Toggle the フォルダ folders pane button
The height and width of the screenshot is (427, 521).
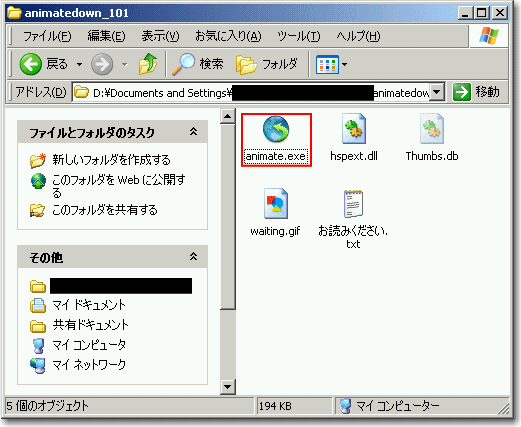click(266, 64)
